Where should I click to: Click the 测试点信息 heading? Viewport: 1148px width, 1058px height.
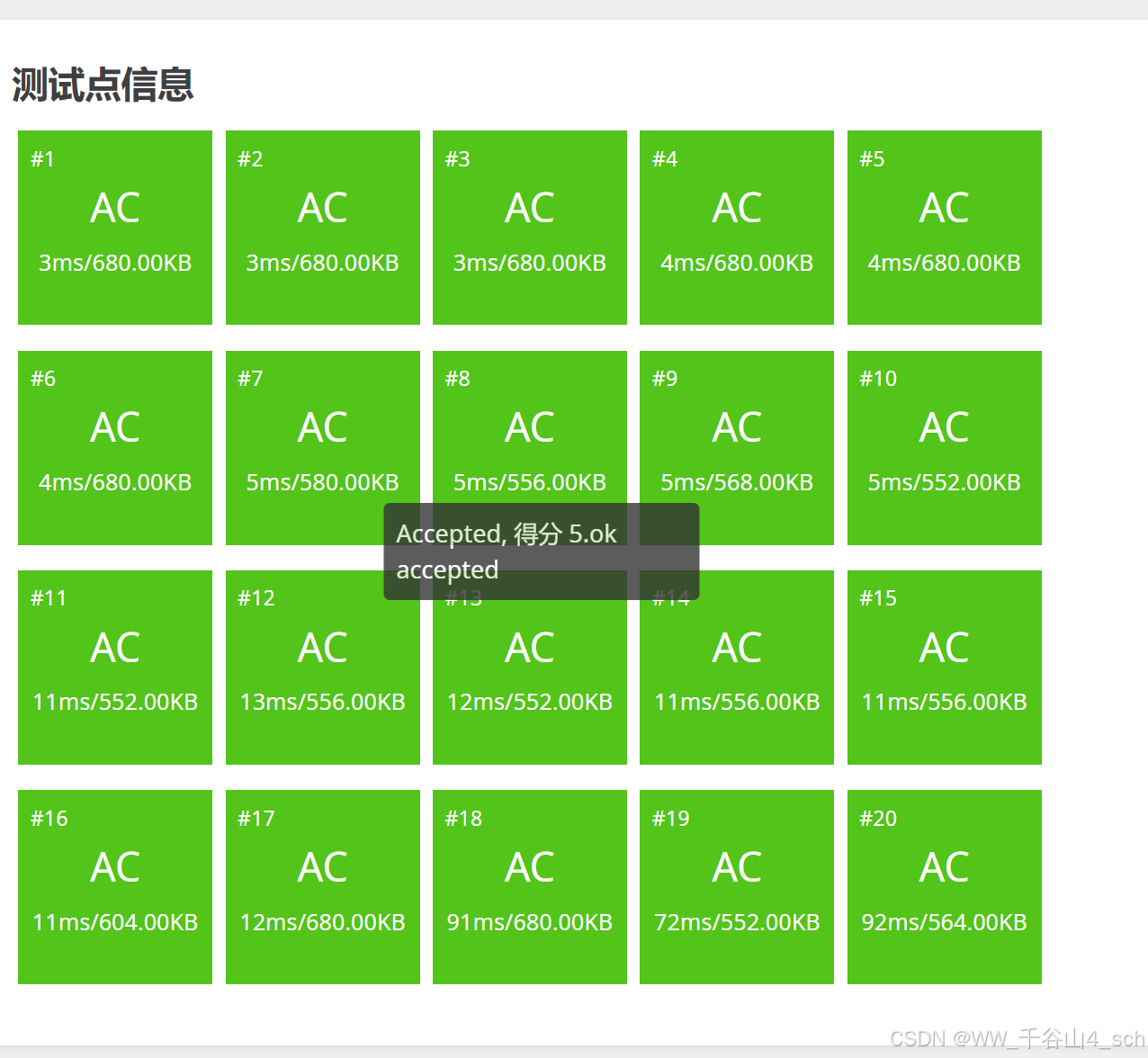(x=102, y=84)
